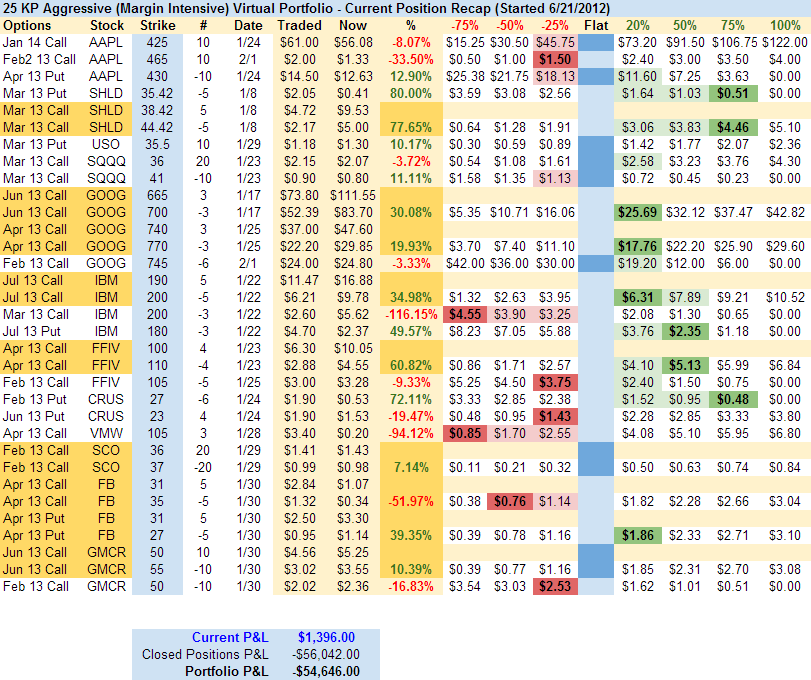811x680 pixels.
Task: Select the VMW stock cell
Action: click(107, 433)
